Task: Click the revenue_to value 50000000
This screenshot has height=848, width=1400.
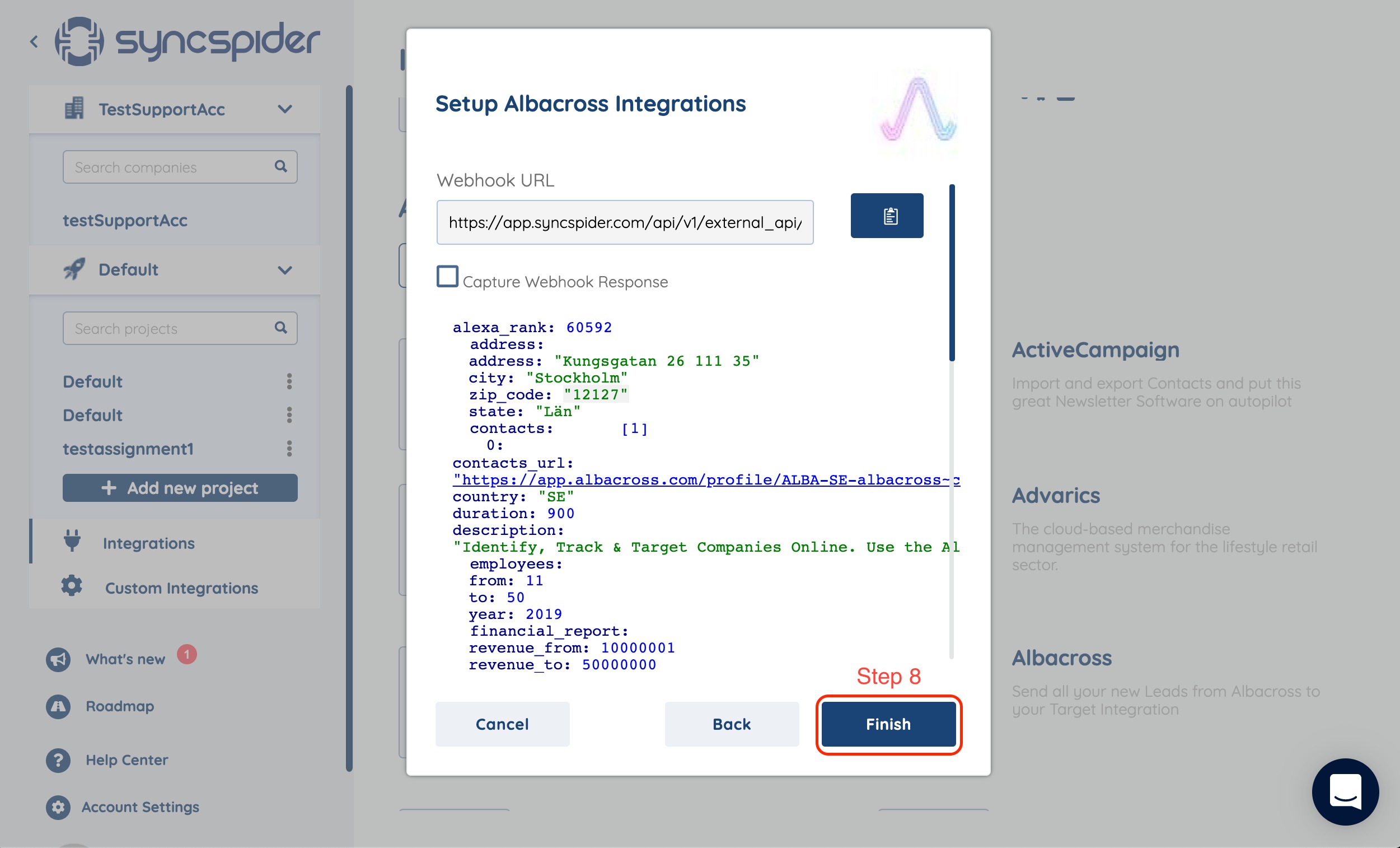Action: [x=619, y=664]
